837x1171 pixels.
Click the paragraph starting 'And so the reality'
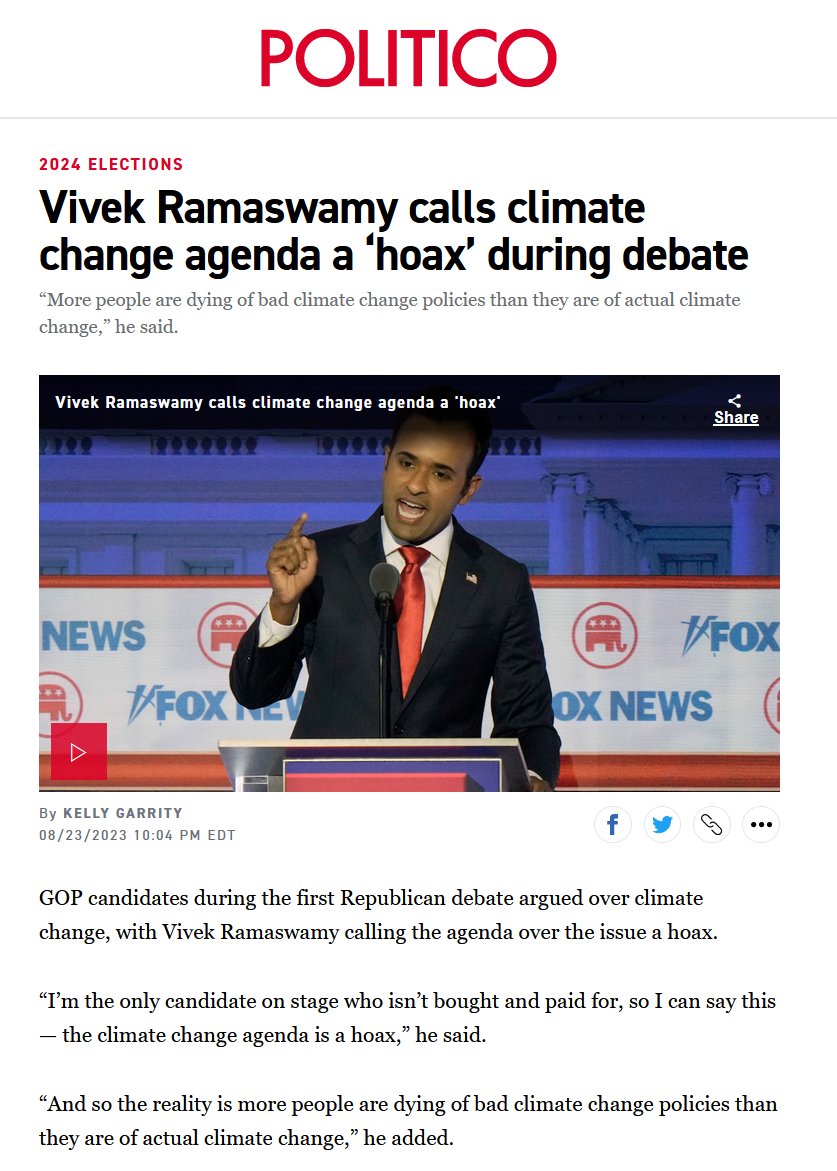pos(408,1121)
